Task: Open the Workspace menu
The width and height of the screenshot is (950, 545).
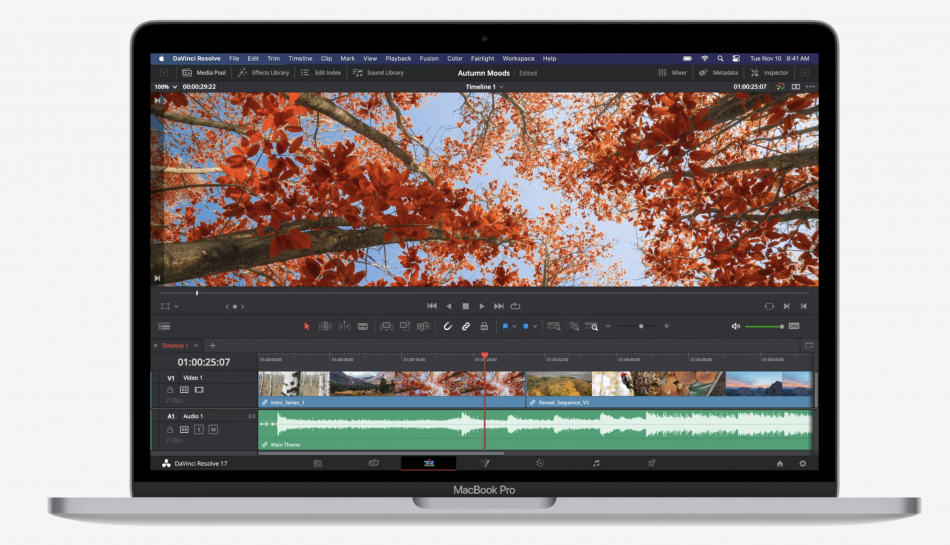Action: point(519,59)
